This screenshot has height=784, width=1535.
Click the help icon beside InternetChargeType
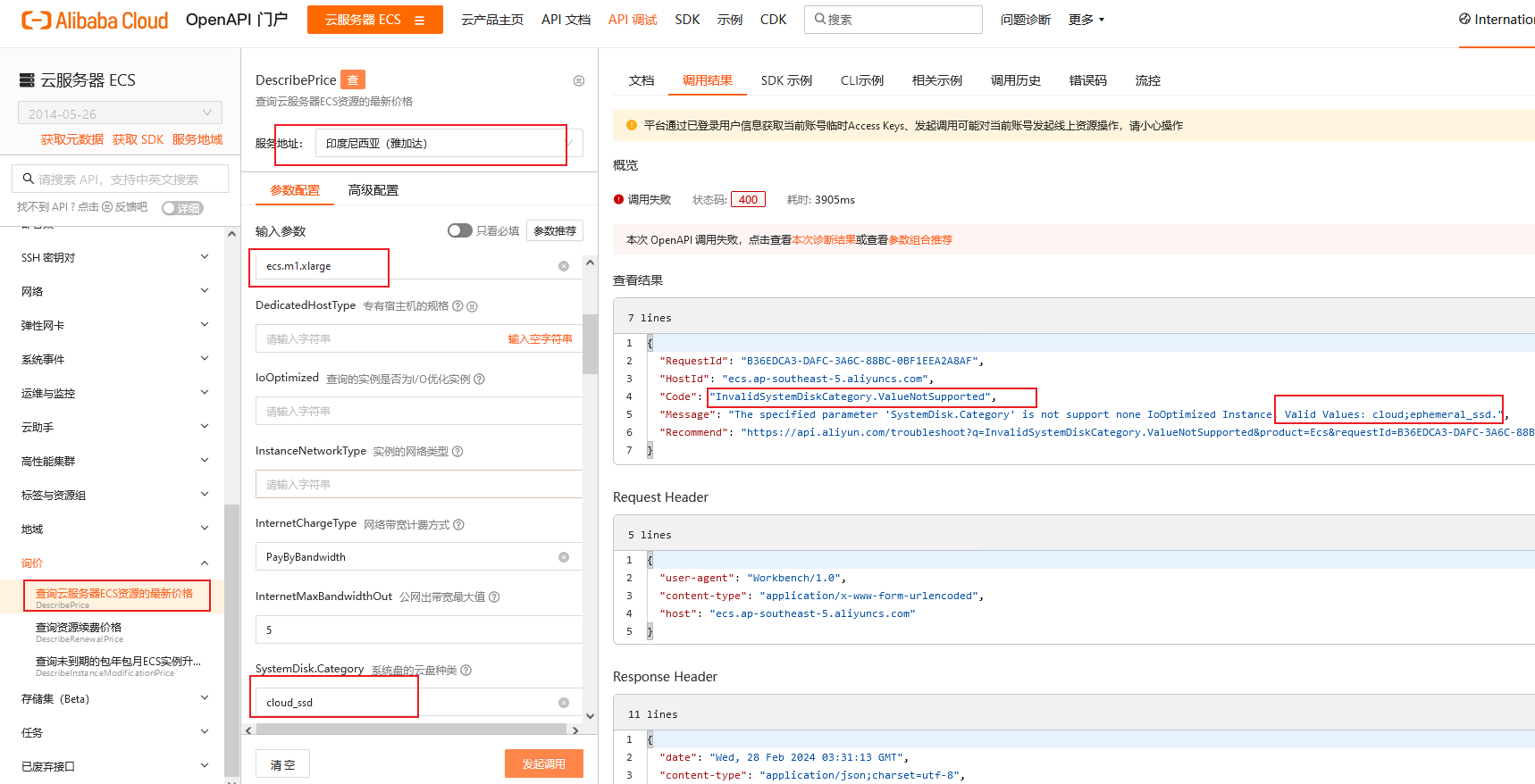coord(459,524)
